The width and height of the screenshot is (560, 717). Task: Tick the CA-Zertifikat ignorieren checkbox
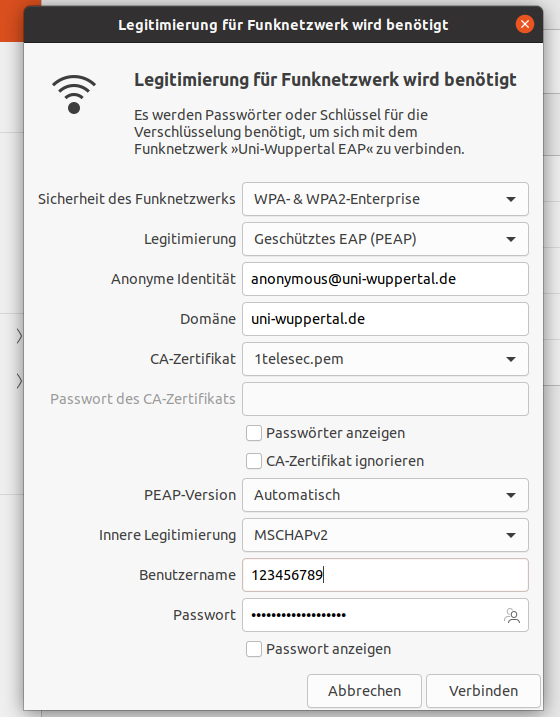click(254, 460)
